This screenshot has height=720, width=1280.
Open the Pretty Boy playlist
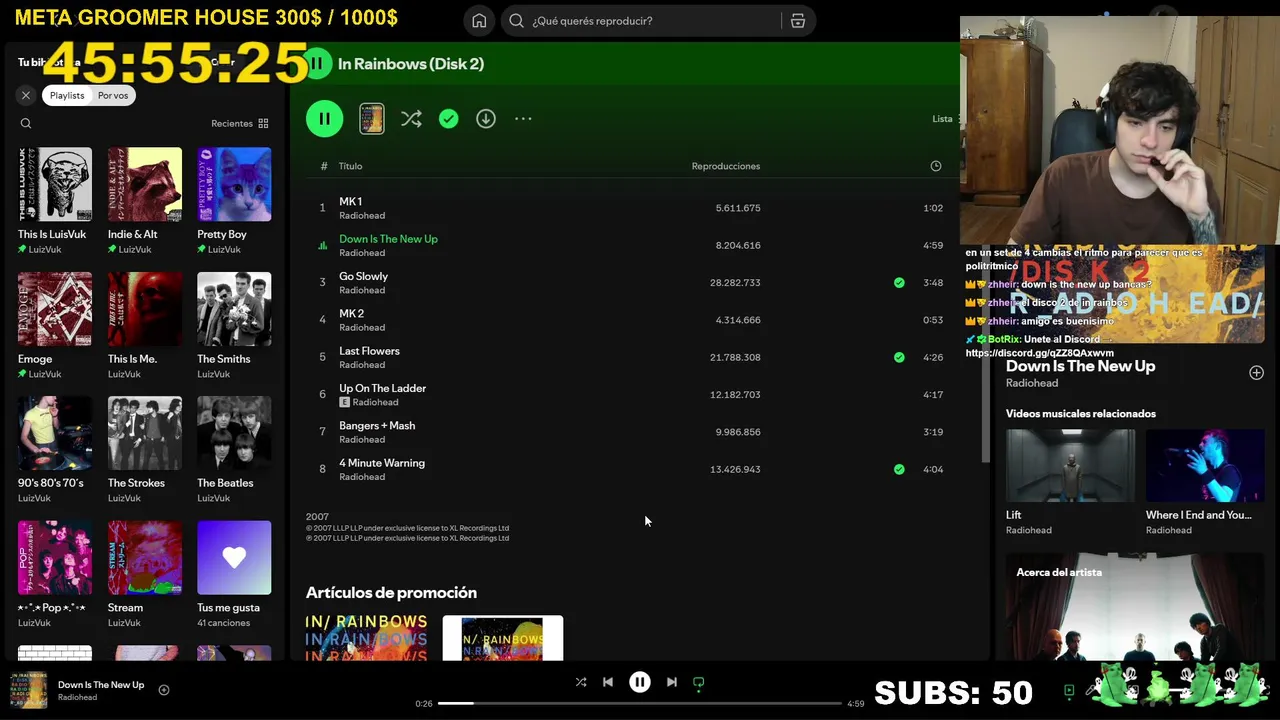(234, 201)
